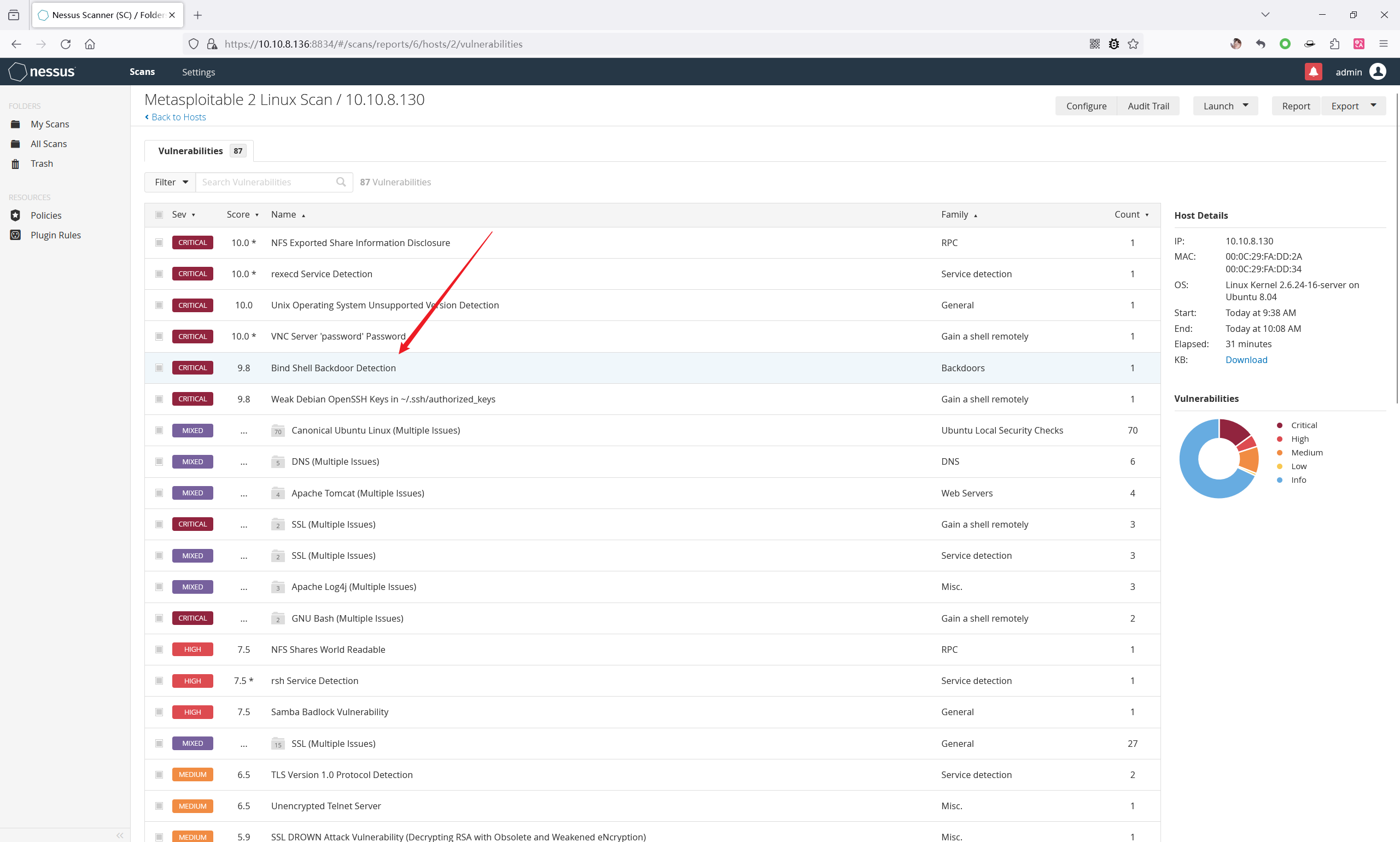Click the search magnifier icon
This screenshot has height=842, width=1400.
341,182
